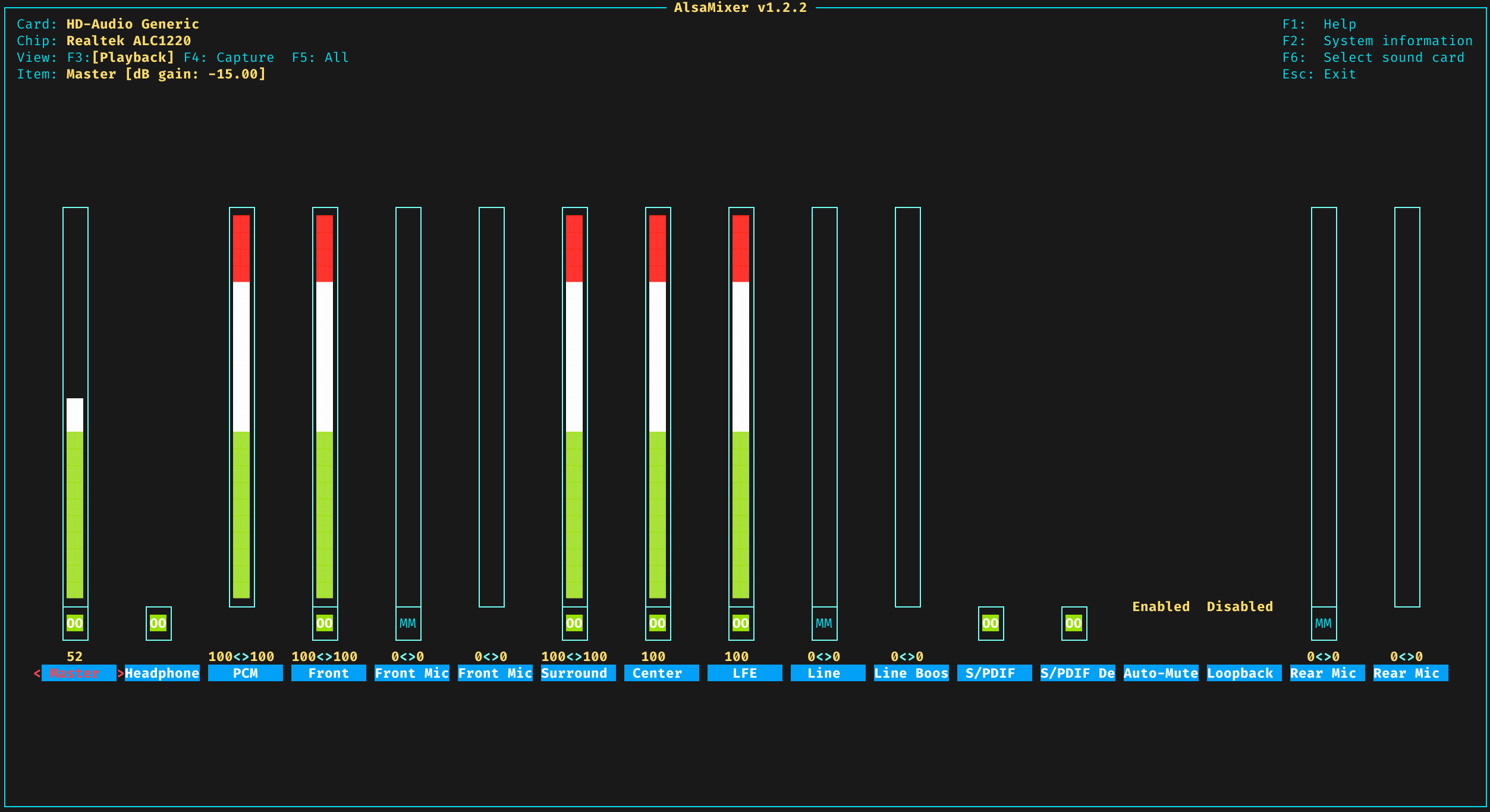1490x812 pixels.
Task: Select the F3 Playback view
Action: click(121, 58)
